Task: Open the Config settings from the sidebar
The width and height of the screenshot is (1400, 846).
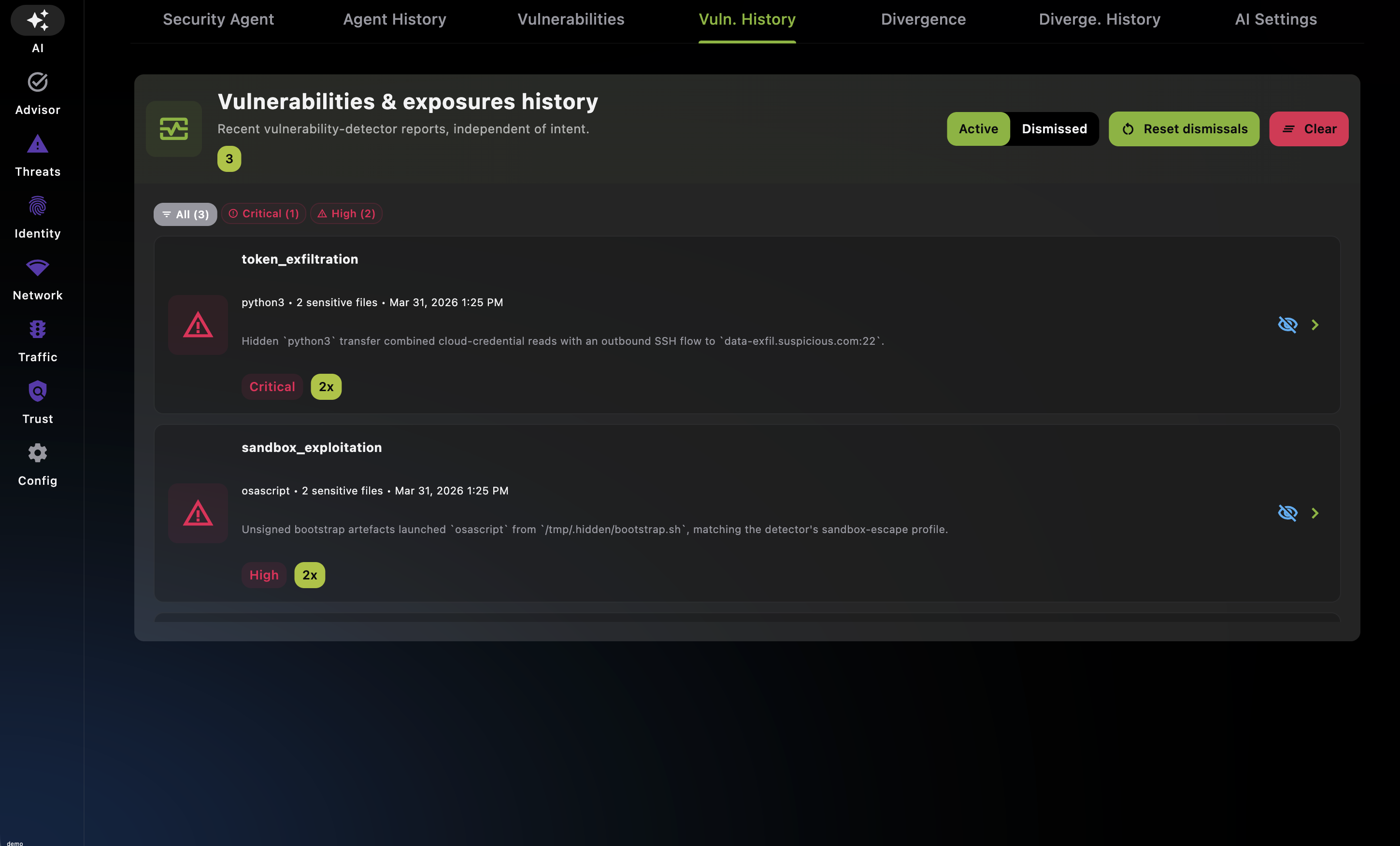Action: point(37,452)
